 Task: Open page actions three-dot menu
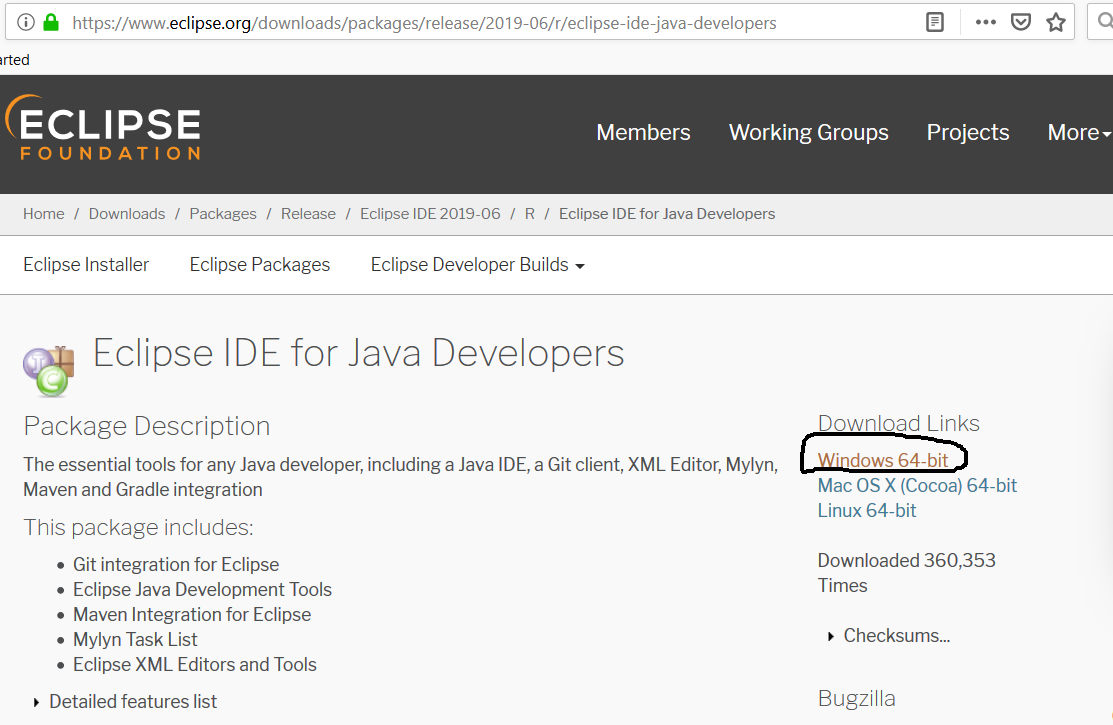[x=985, y=23]
